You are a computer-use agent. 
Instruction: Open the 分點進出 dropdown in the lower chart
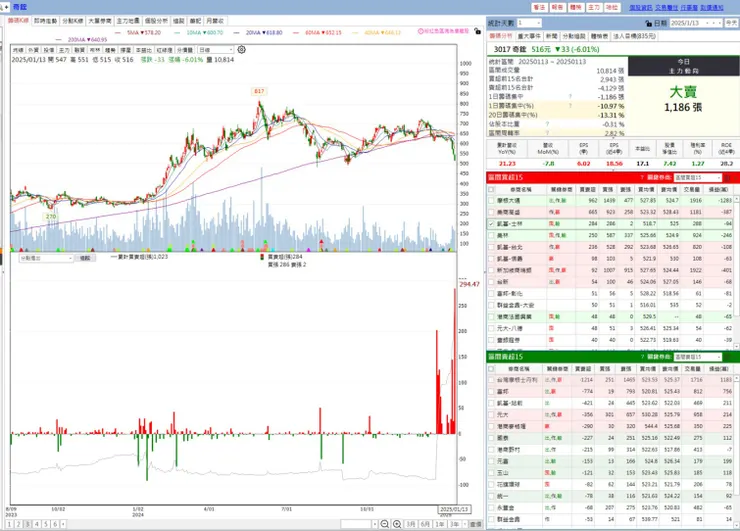pos(46,258)
